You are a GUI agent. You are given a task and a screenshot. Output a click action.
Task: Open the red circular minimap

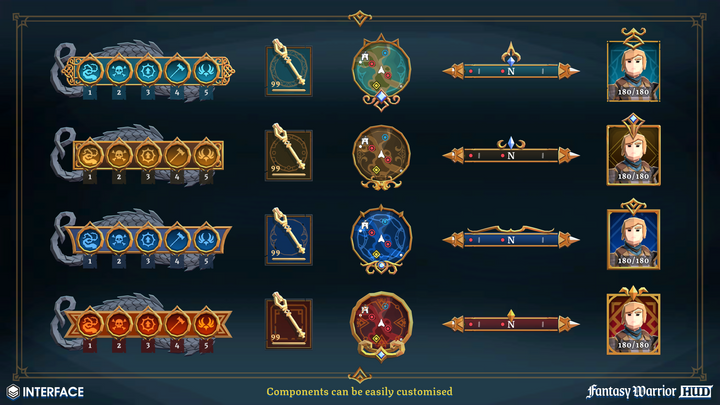tap(381, 322)
